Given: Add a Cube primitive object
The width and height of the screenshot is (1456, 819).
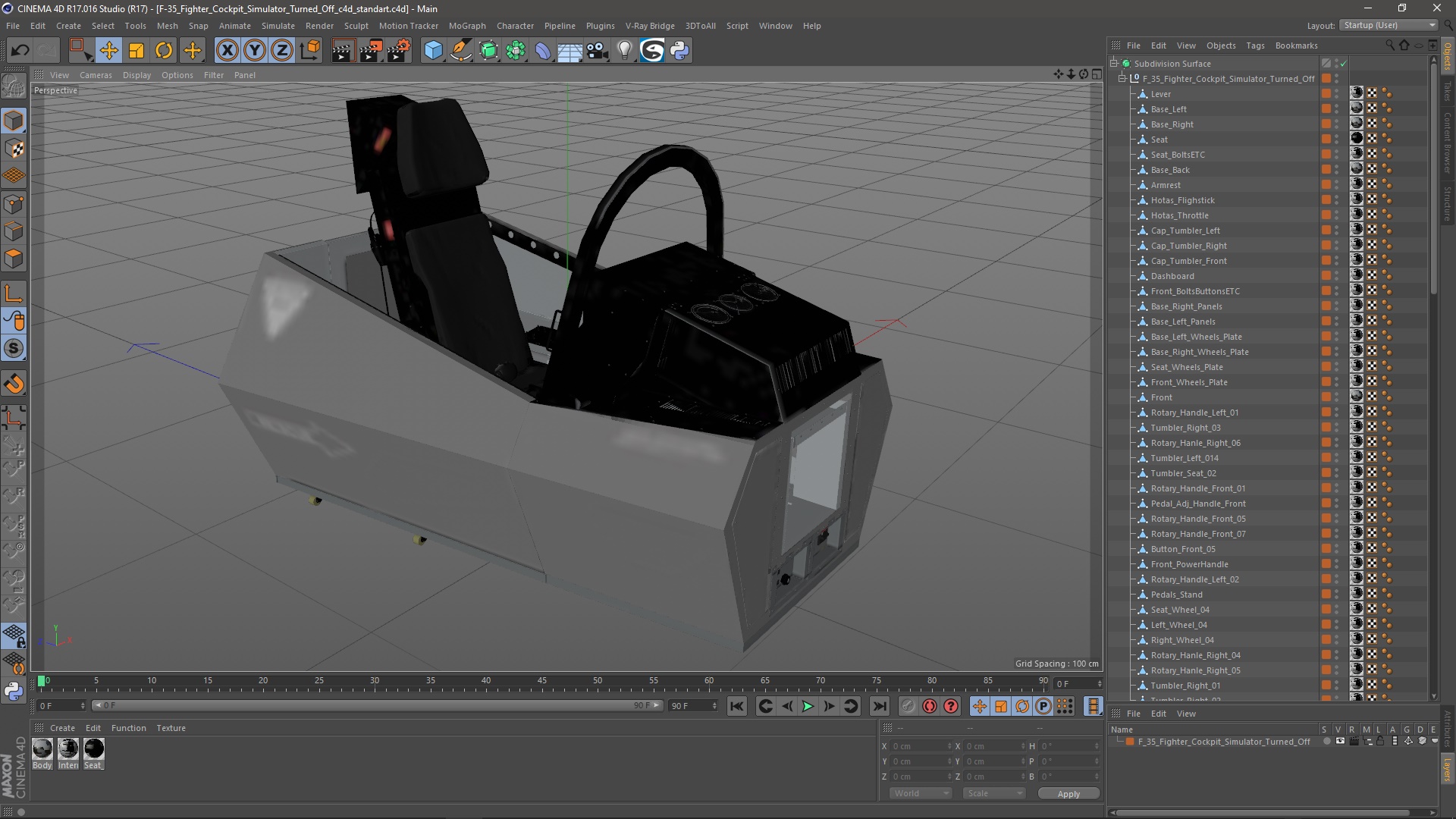Looking at the screenshot, I should tap(433, 51).
